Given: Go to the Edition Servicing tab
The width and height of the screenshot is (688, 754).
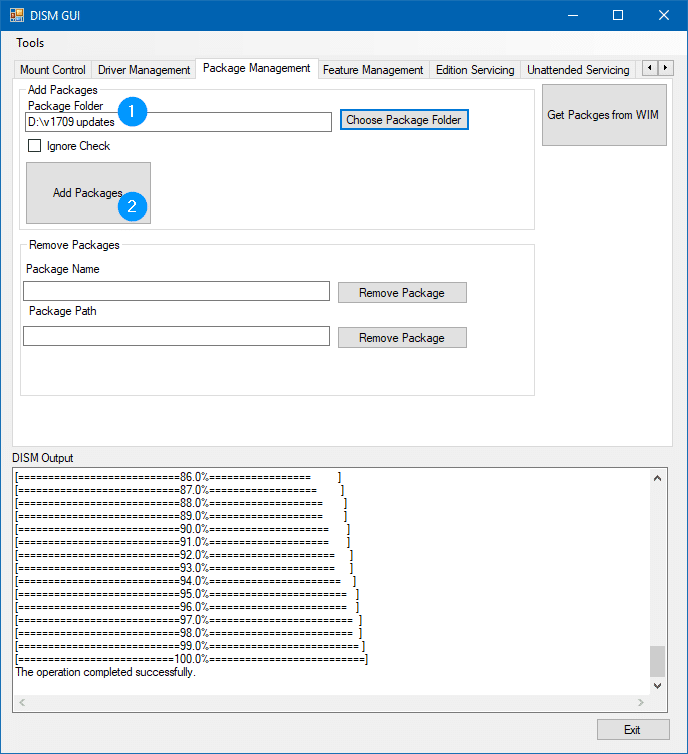Looking at the screenshot, I should (475, 70).
